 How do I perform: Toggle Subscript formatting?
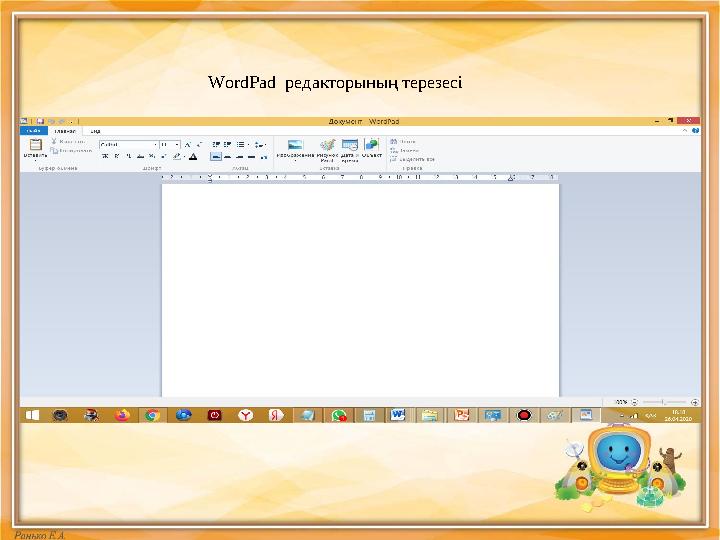coord(152,157)
